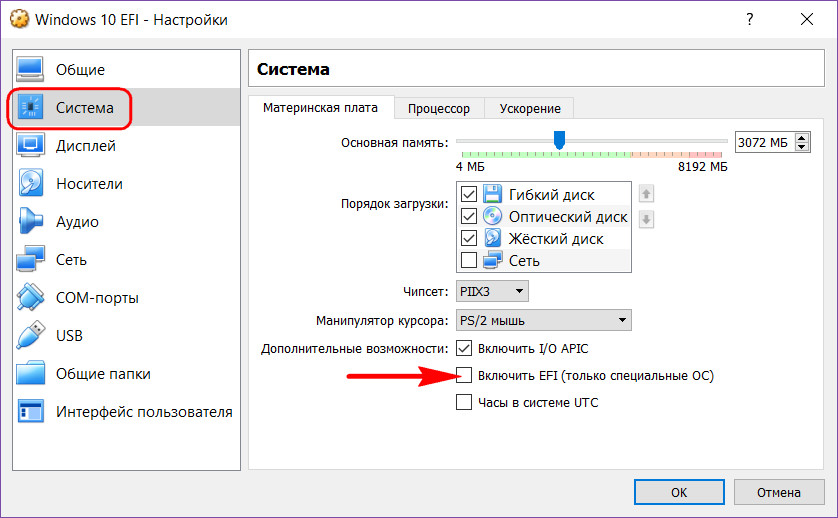Image resolution: width=838 pixels, height=518 pixels.
Task: Open the Общие папки folder icon
Action: [30, 373]
